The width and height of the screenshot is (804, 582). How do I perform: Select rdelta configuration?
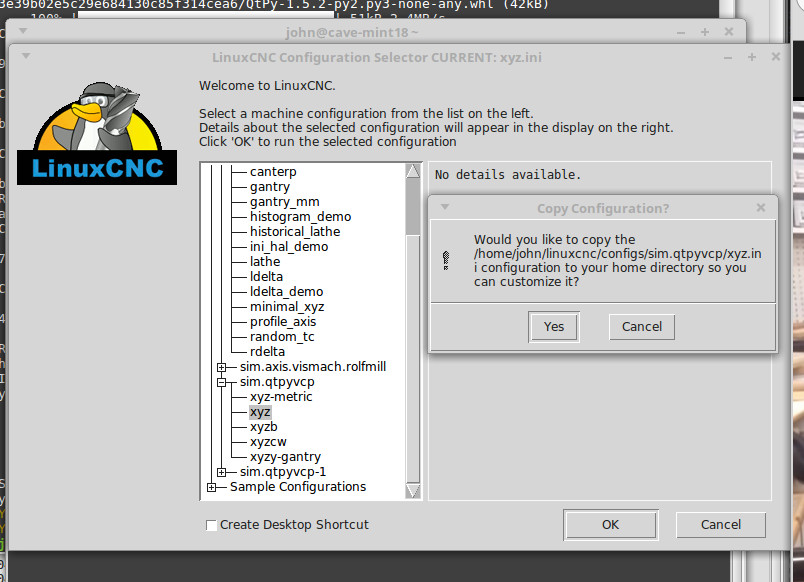pyautogui.click(x=267, y=352)
